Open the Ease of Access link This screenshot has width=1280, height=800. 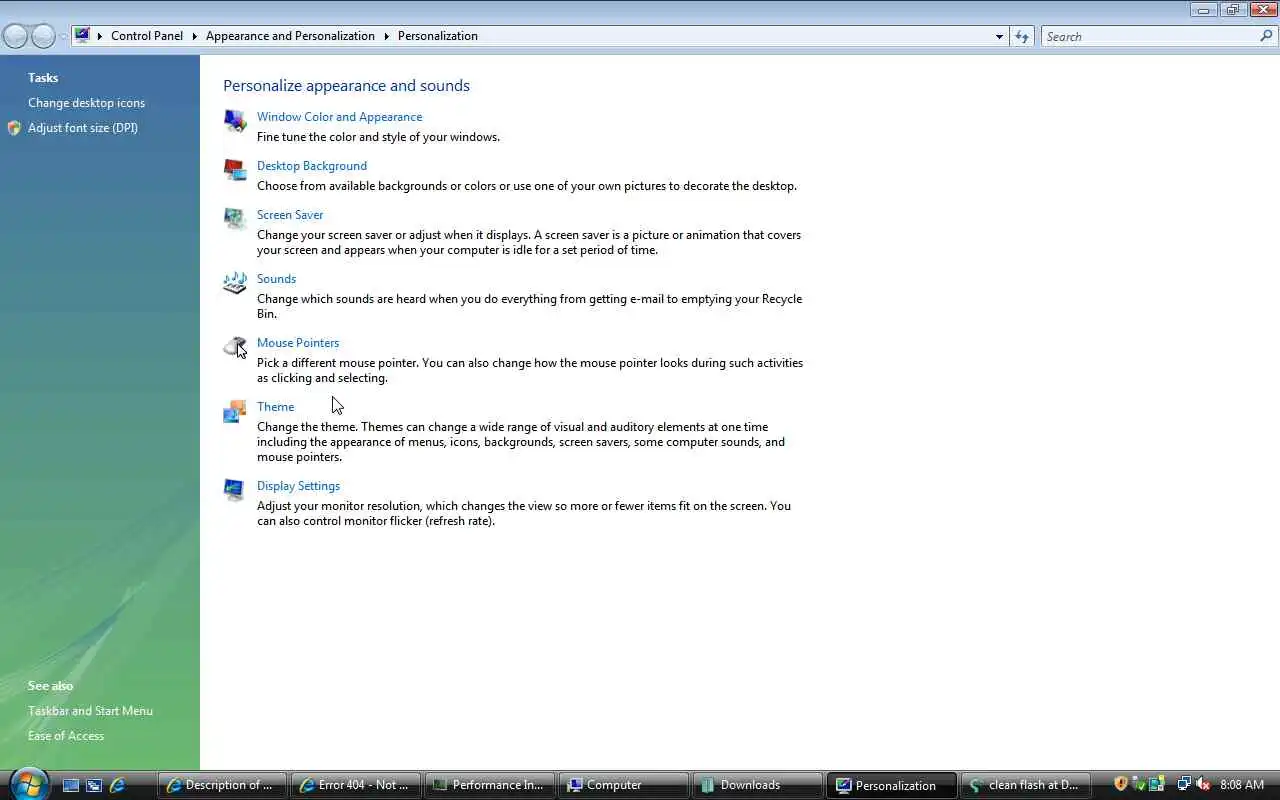[x=66, y=736]
